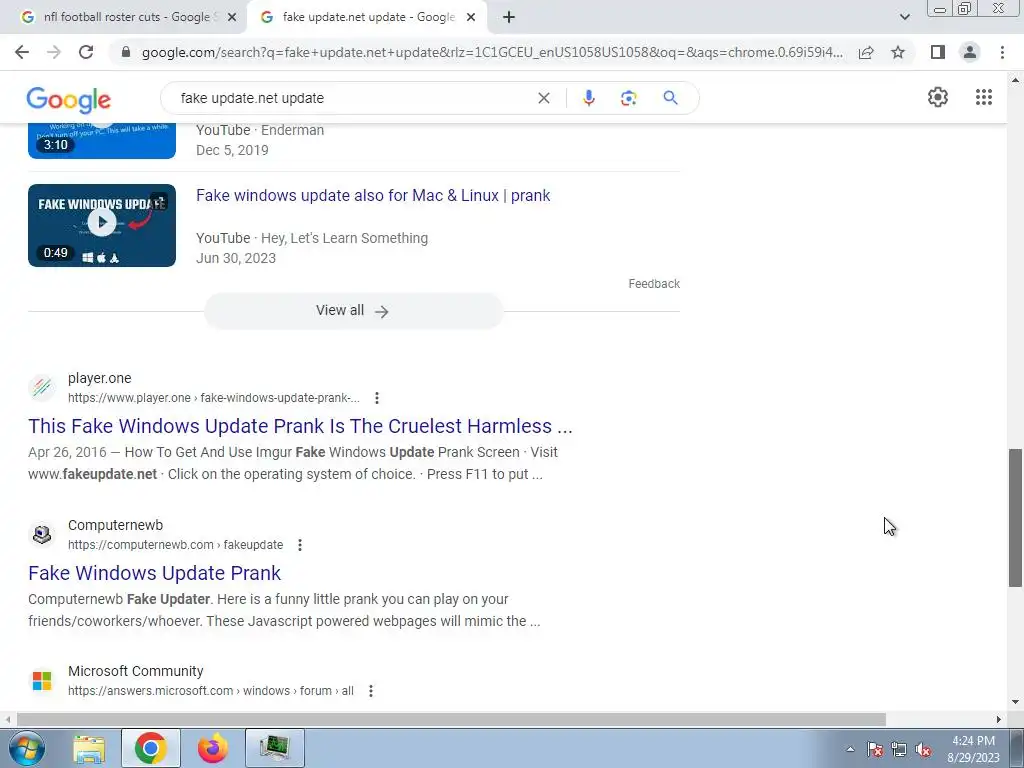Viewport: 1024px width, 768px height.
Task: Click the forward navigation arrow
Action: (x=54, y=52)
